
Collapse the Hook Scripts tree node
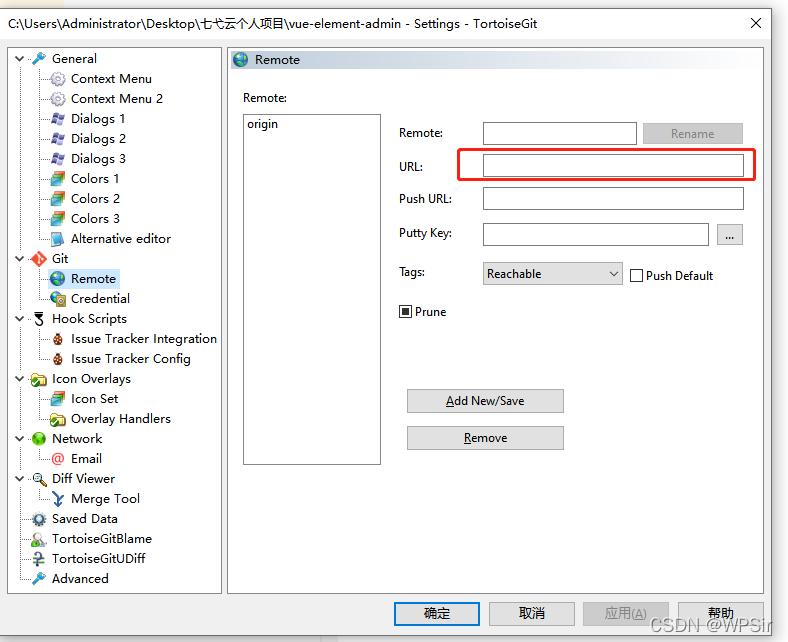click(20, 319)
